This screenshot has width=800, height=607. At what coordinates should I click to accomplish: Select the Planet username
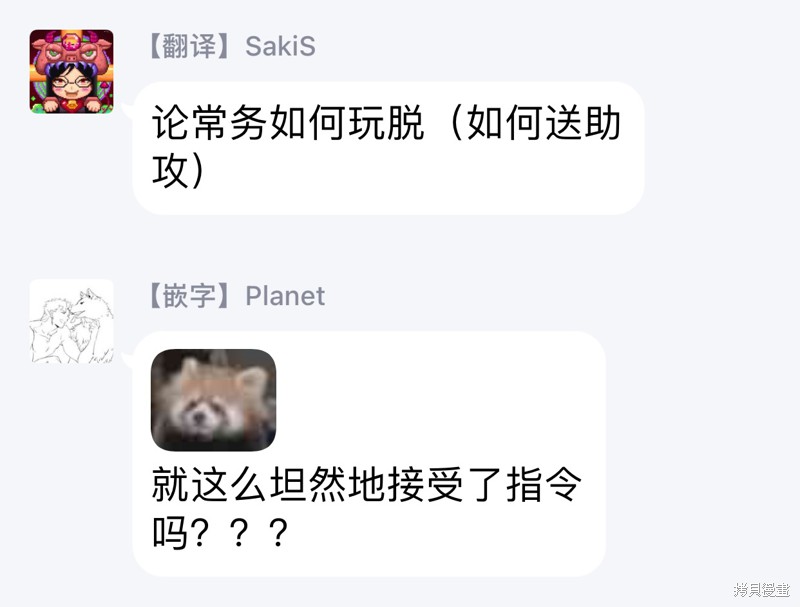point(285,296)
